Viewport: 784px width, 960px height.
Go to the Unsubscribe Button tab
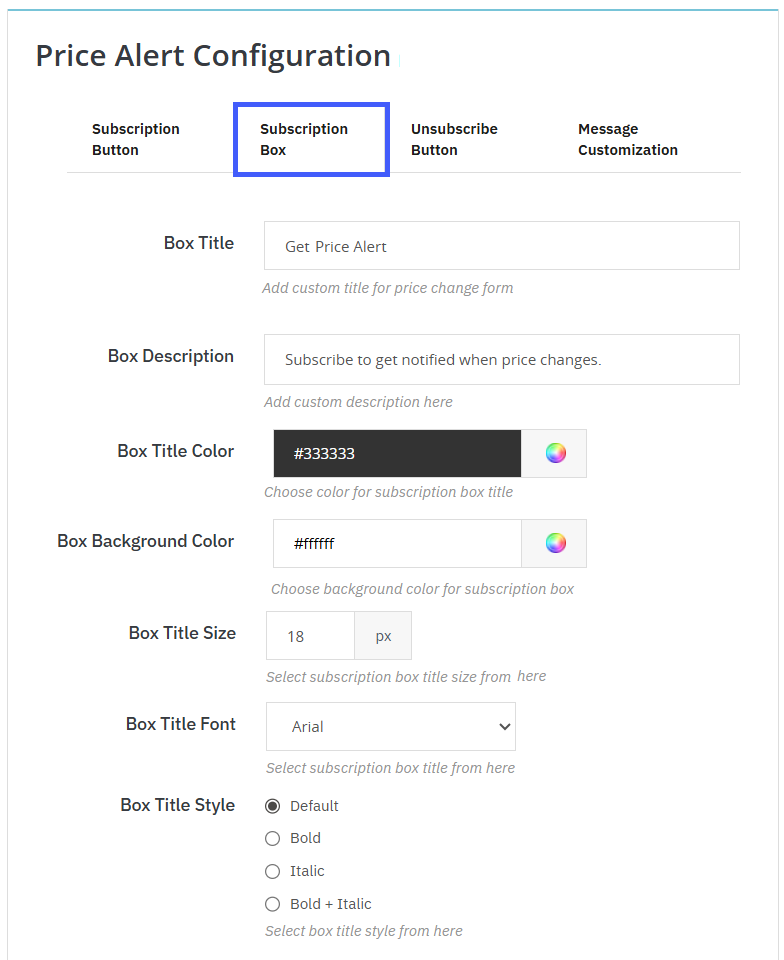(454, 140)
